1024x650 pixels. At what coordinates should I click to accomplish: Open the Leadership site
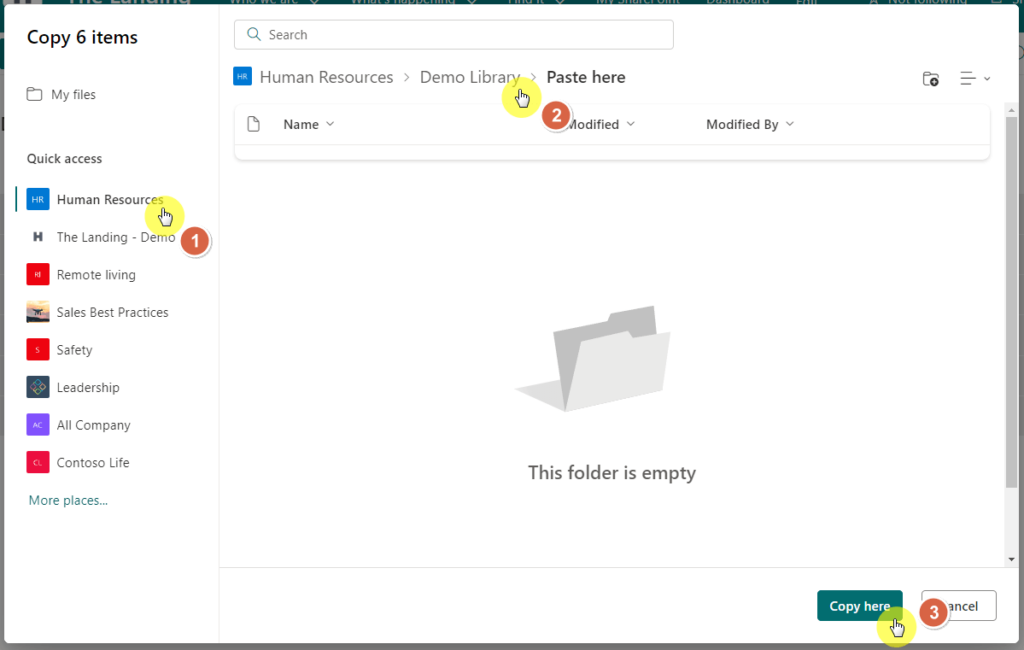point(88,387)
